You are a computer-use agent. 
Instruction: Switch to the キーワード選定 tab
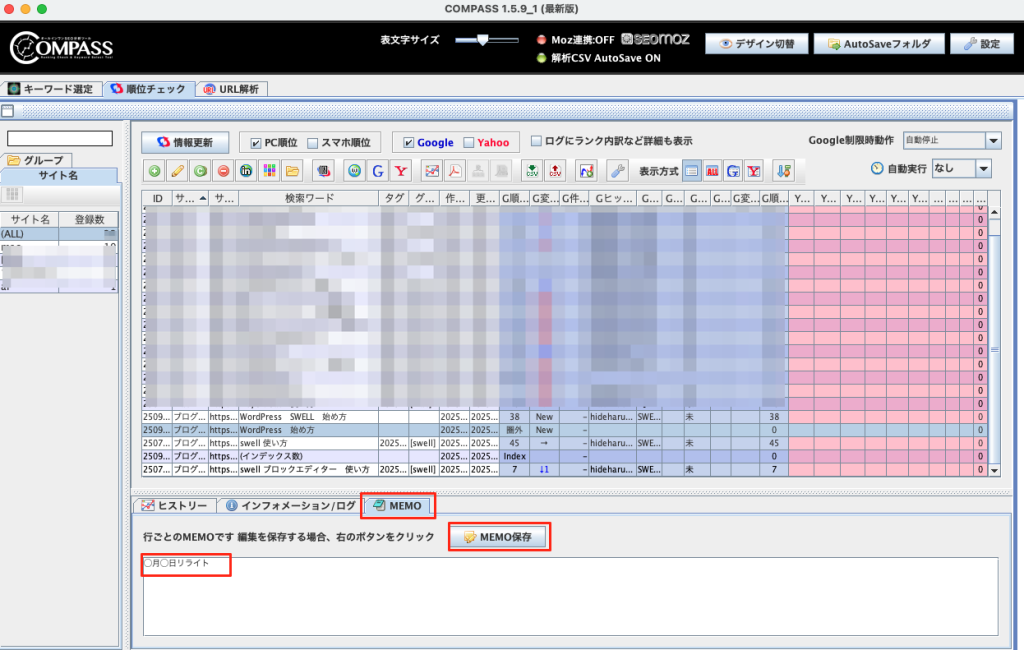[x=51, y=89]
